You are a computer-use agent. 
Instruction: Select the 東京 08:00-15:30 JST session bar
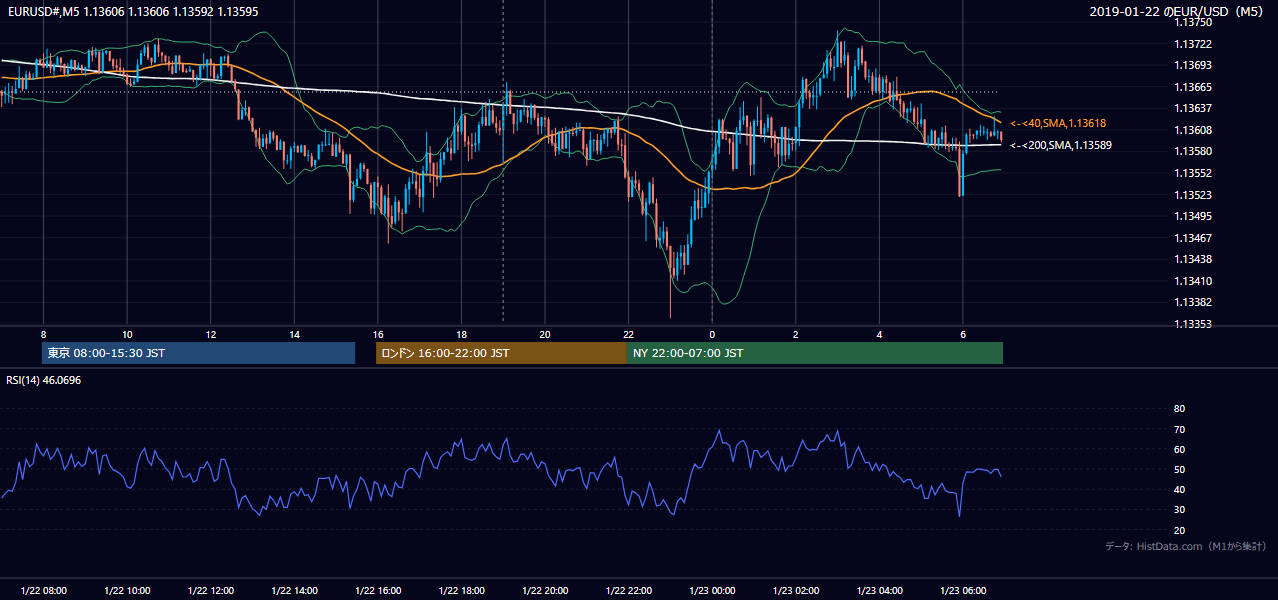[x=198, y=353]
